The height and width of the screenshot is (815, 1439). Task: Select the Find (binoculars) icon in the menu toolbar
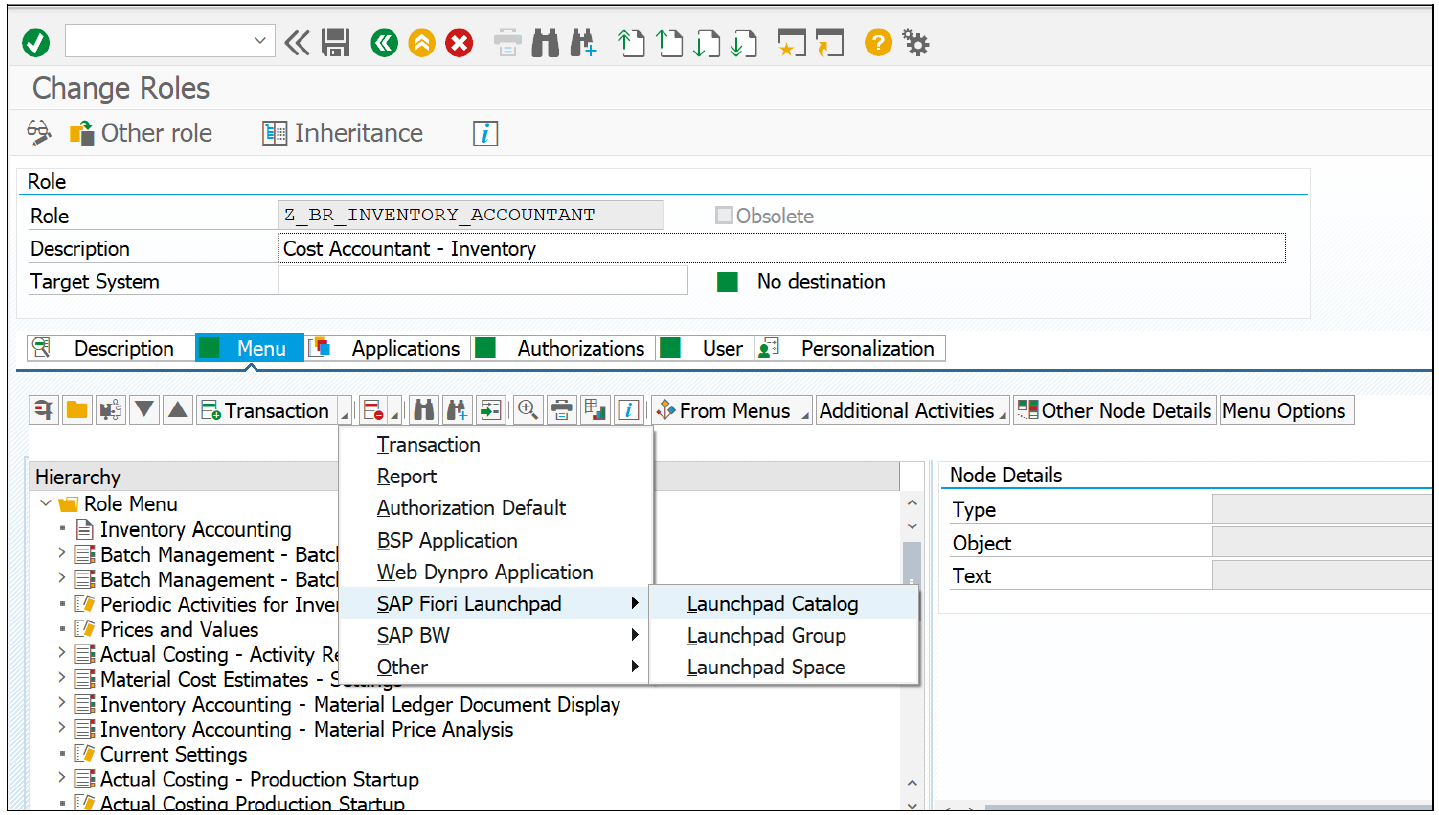click(x=423, y=410)
